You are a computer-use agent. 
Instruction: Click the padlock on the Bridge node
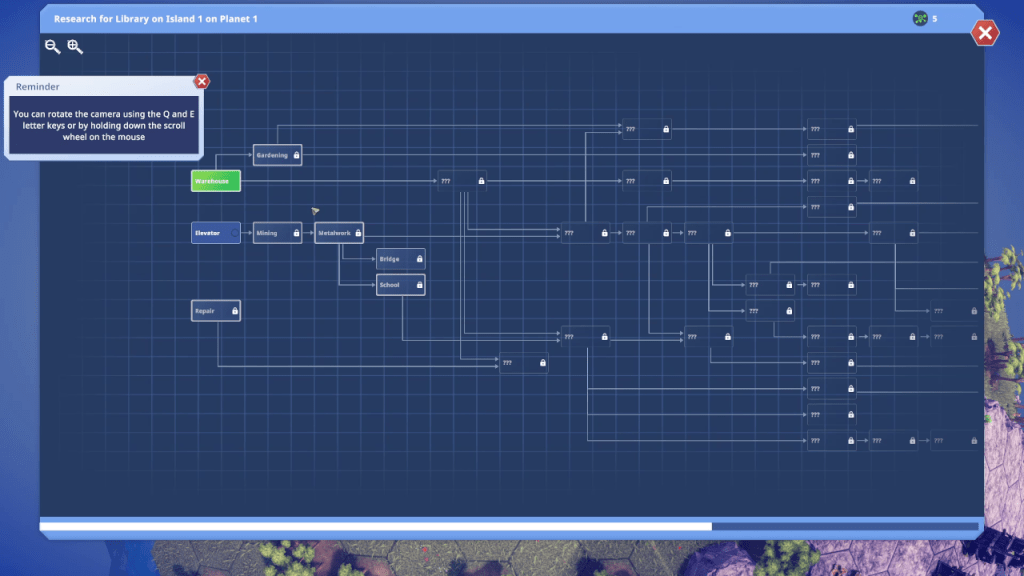[419, 260]
